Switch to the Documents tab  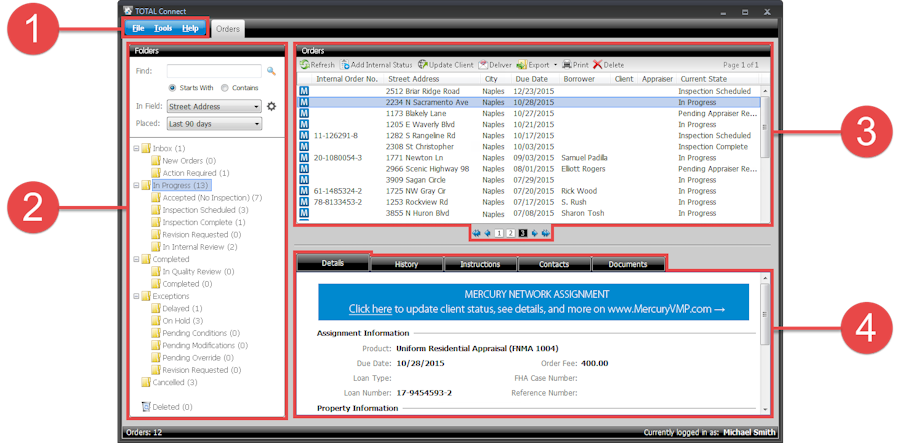pyautogui.click(x=628, y=264)
